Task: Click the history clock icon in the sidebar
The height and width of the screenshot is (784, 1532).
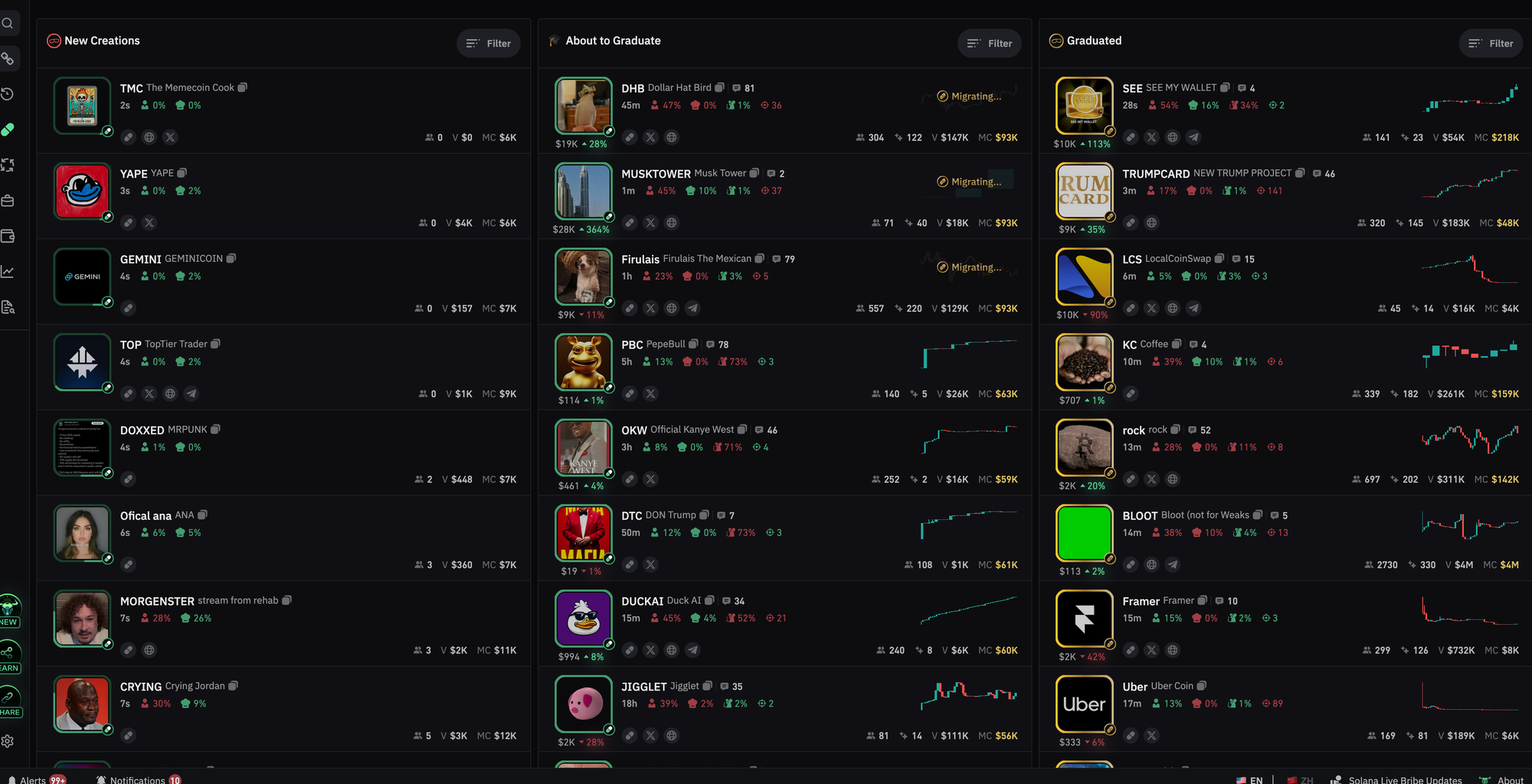Action: [x=8, y=94]
